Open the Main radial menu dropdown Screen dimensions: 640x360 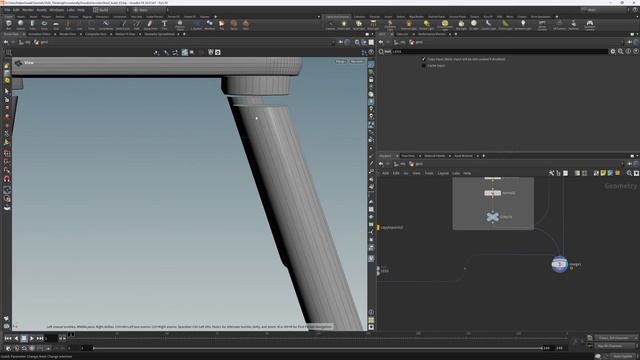click(x=150, y=10)
